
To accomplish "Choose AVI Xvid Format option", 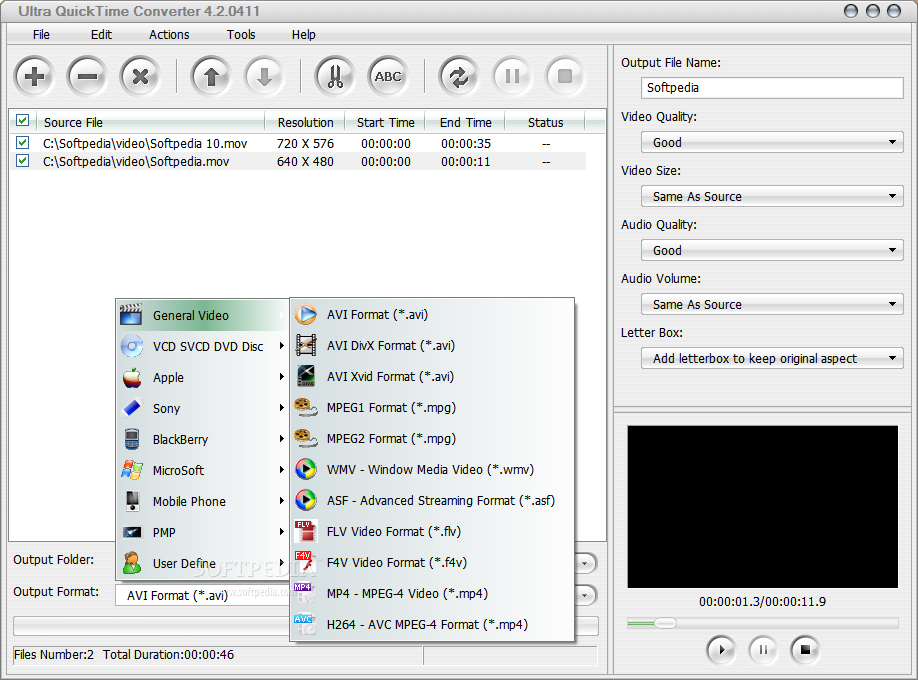I will 432,377.
